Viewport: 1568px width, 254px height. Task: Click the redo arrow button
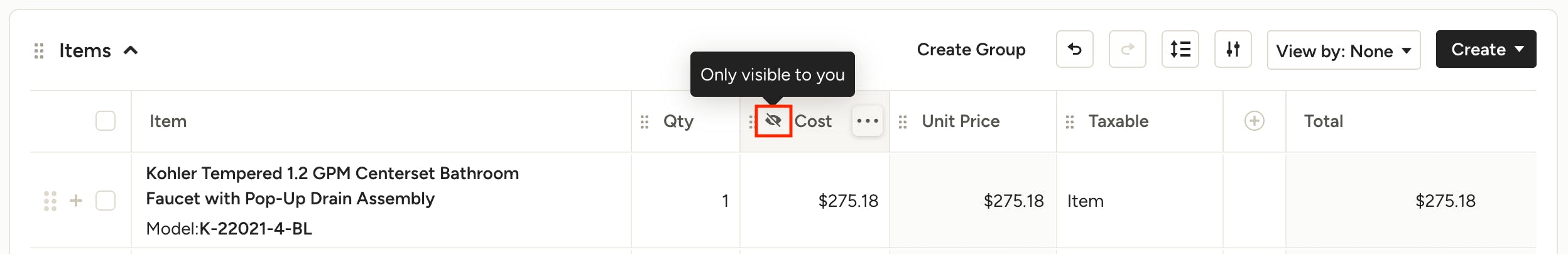pos(1127,49)
